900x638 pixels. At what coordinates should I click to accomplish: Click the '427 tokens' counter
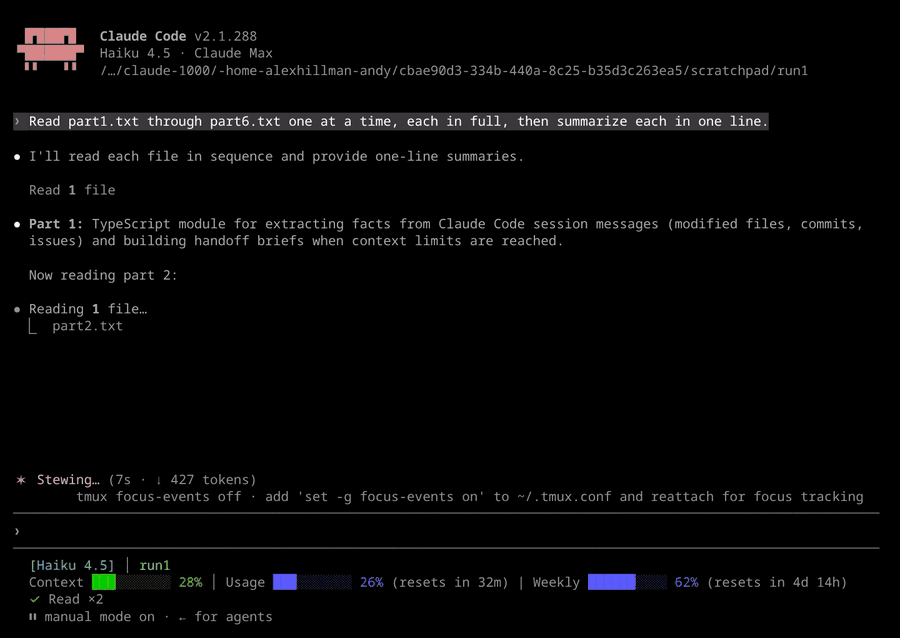click(209, 480)
